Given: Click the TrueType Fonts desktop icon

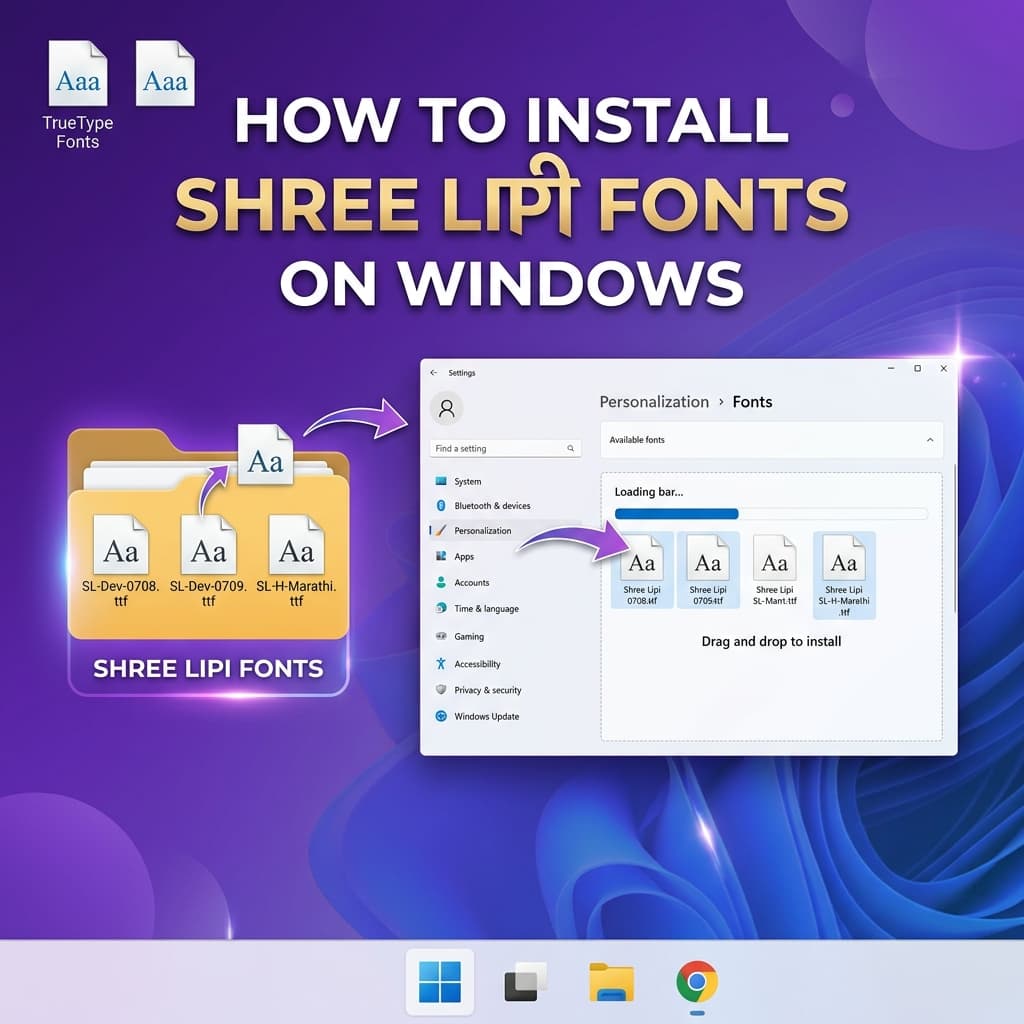Looking at the screenshot, I should pyautogui.click(x=78, y=95).
